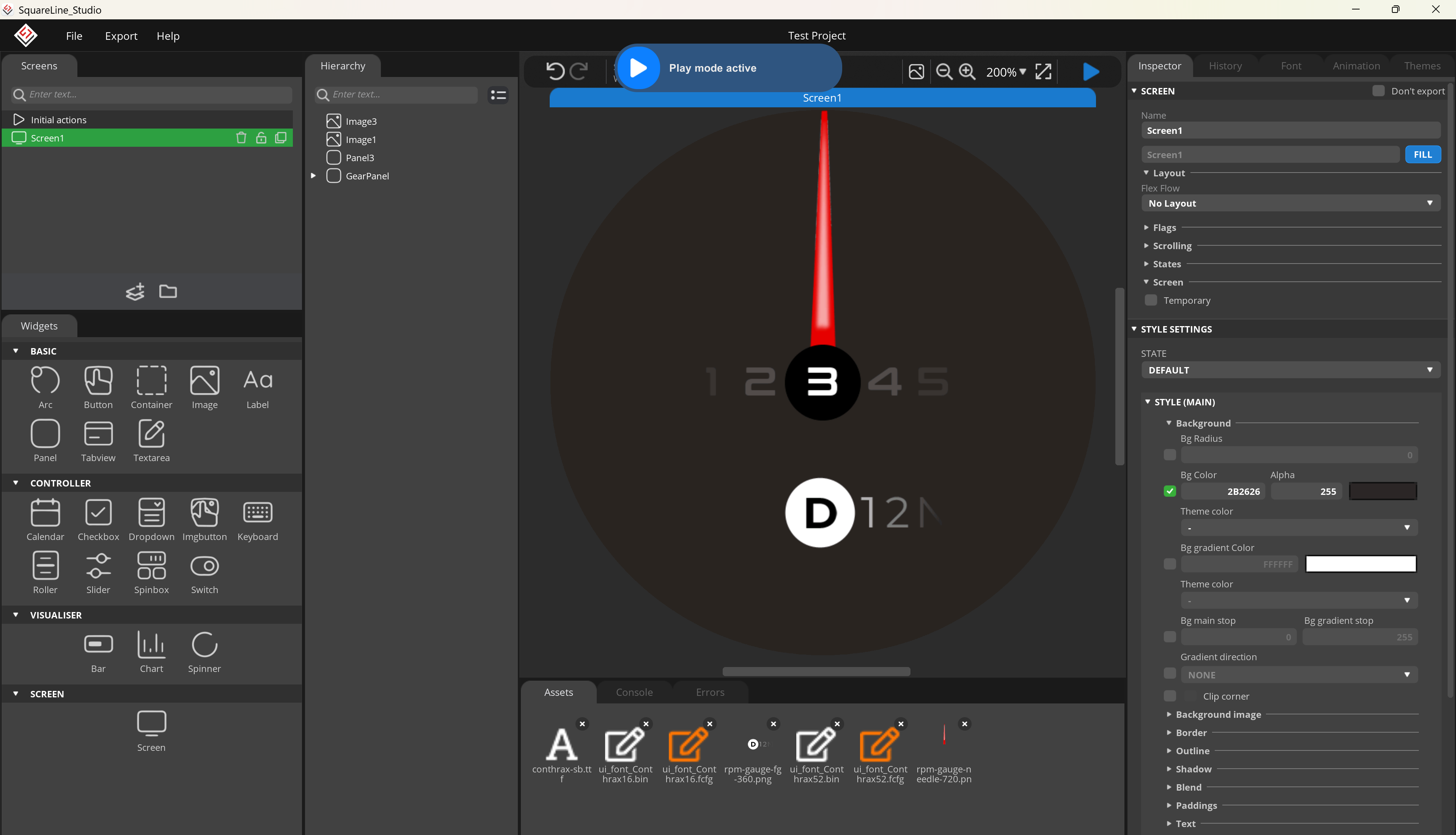Enable the Don't export checkbox

pos(1379,91)
